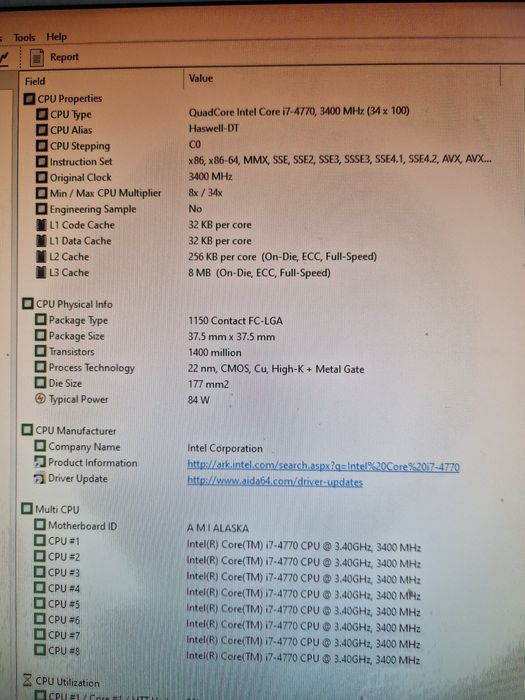Image resolution: width=525 pixels, height=700 pixels.
Task: Click the Transistors row icon
Action: click(40, 351)
